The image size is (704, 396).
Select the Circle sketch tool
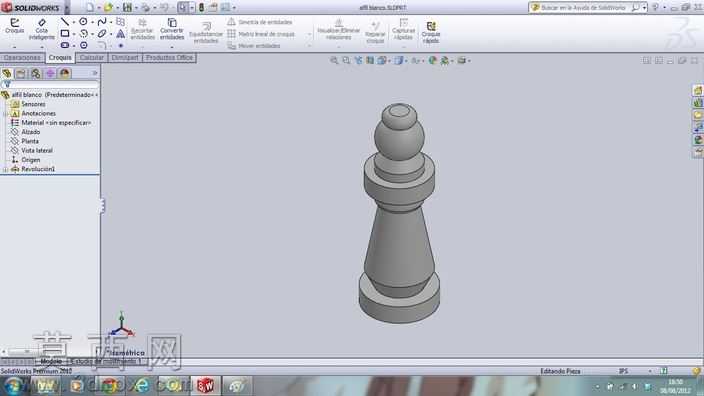point(84,22)
